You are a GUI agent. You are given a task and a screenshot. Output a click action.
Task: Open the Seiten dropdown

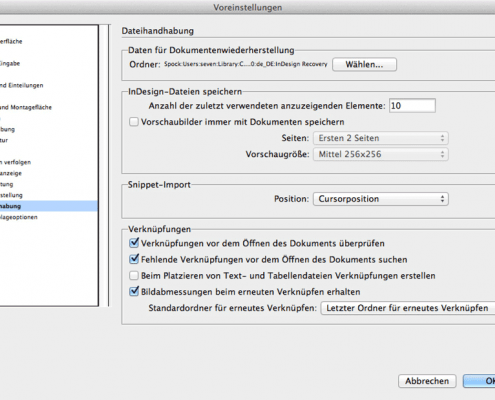coord(381,138)
